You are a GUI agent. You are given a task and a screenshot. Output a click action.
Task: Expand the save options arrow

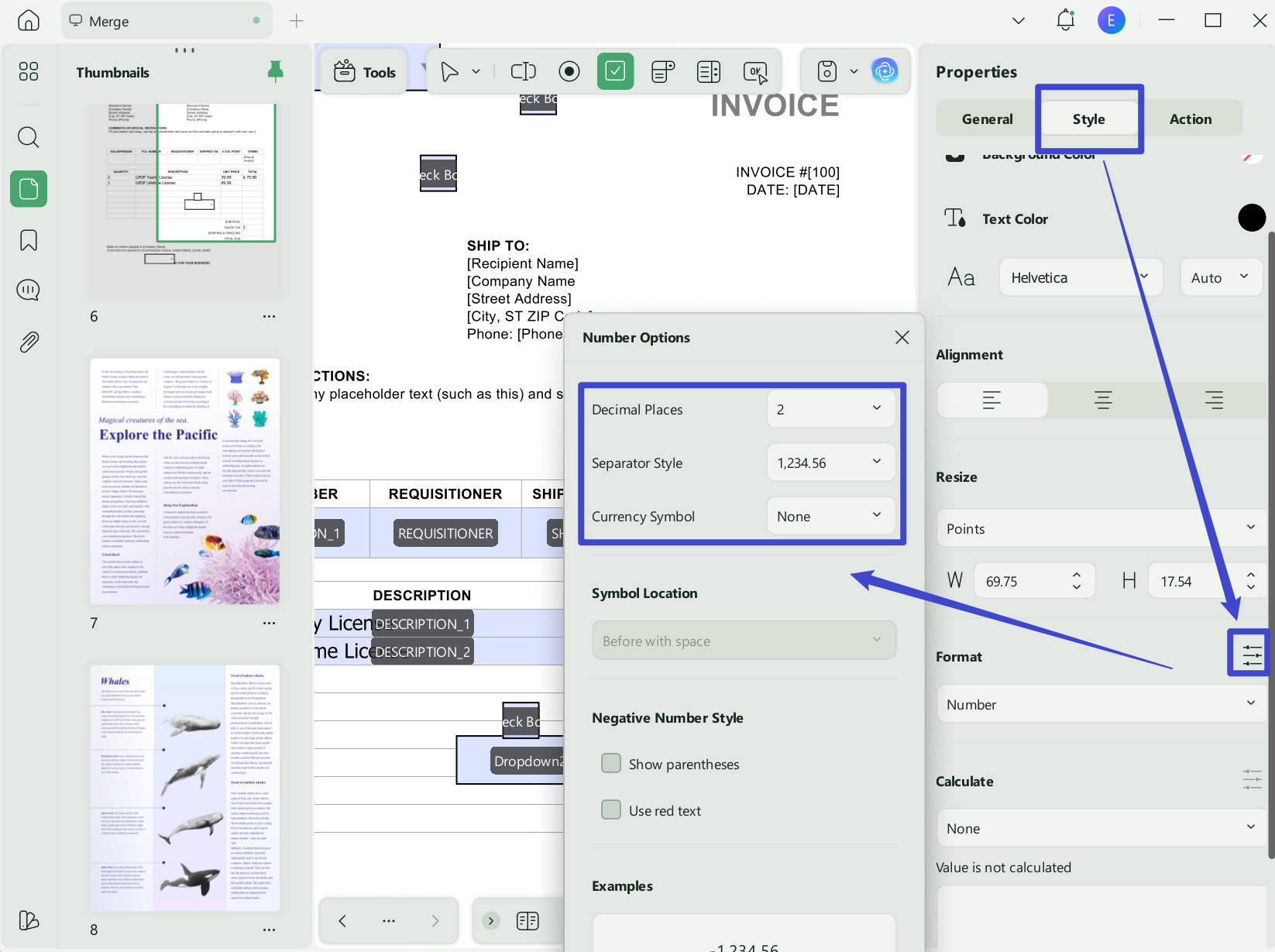point(854,71)
